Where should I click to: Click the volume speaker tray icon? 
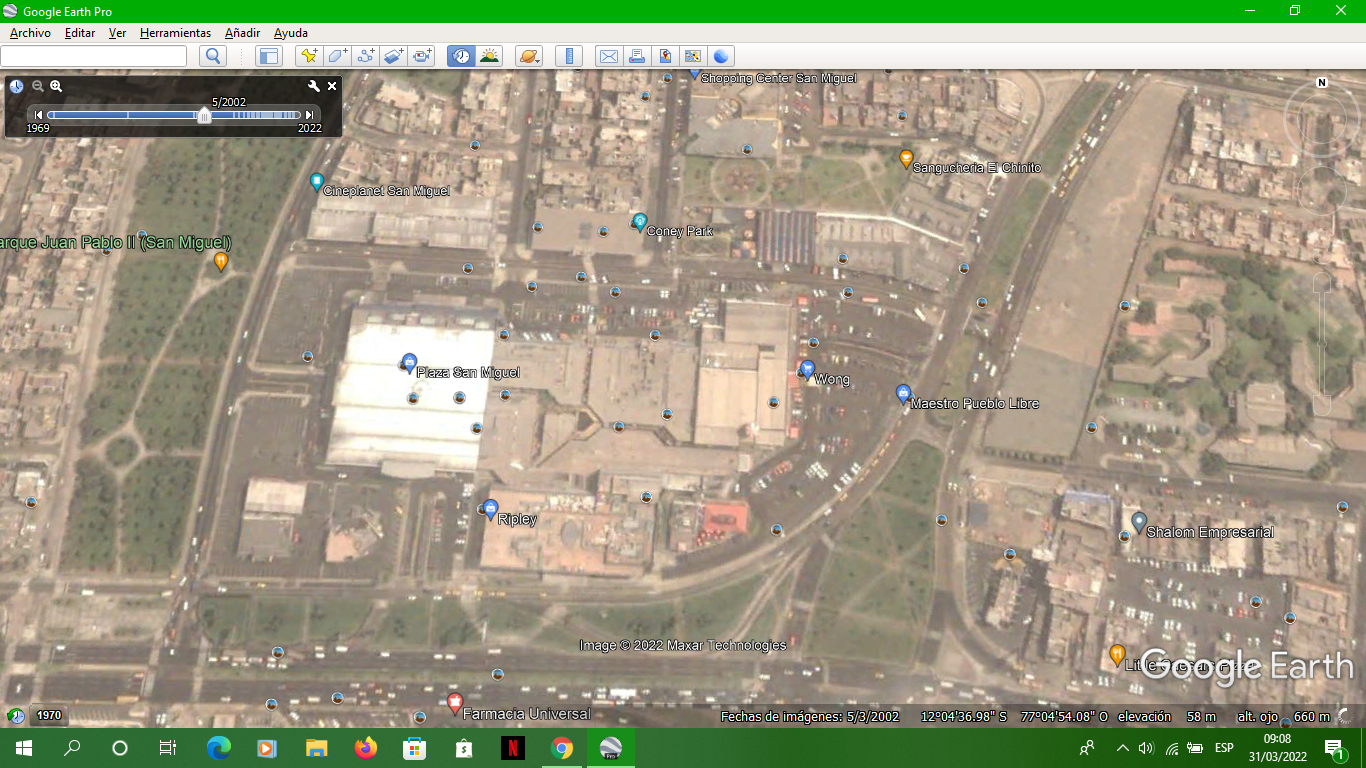coord(1146,748)
